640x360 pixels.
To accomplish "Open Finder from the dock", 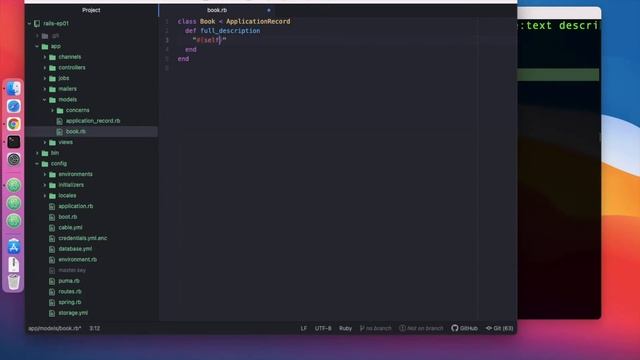I will pyautogui.click(x=14, y=89).
